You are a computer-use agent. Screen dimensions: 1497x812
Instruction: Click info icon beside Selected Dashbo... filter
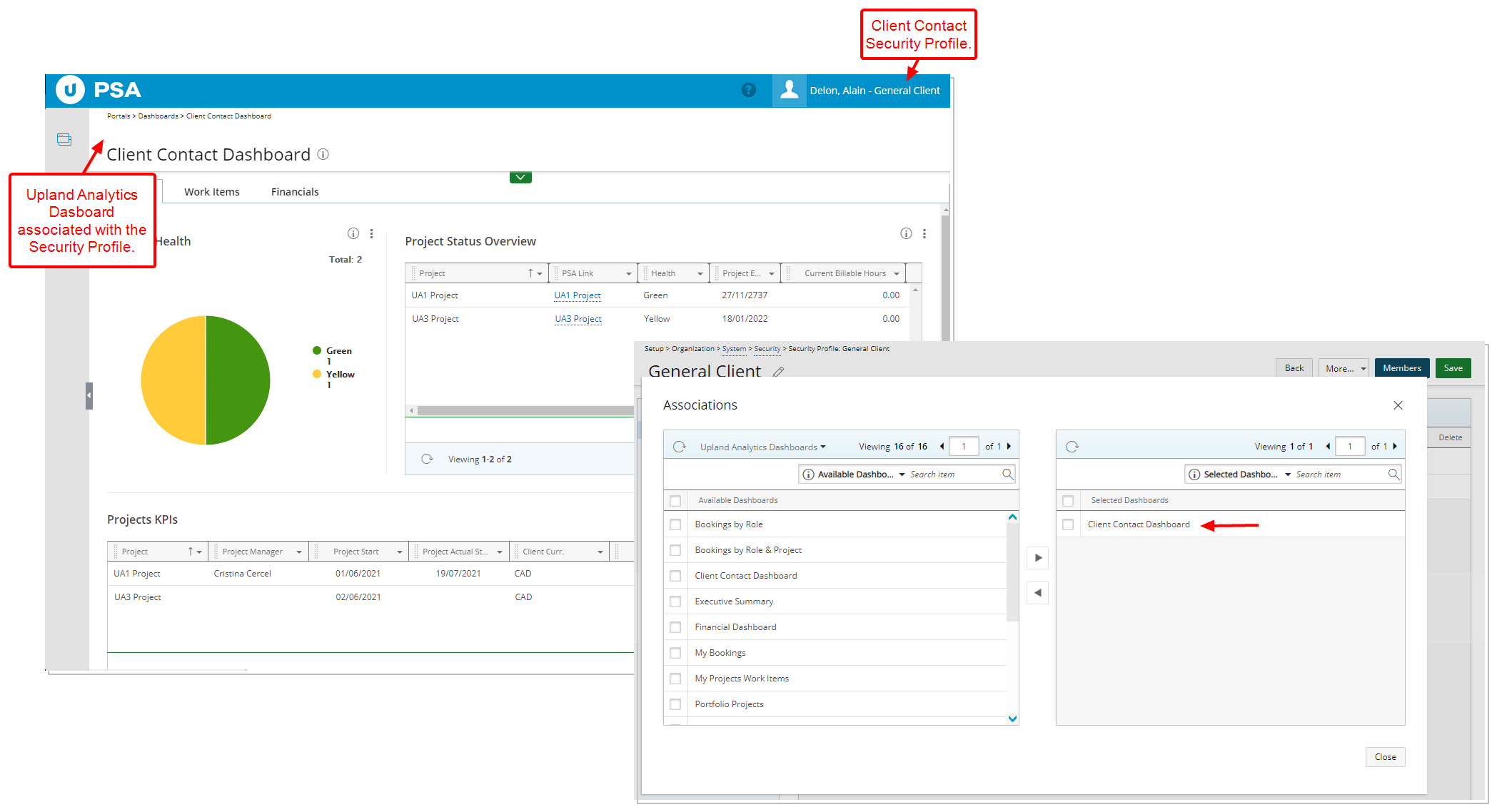[x=1194, y=474]
